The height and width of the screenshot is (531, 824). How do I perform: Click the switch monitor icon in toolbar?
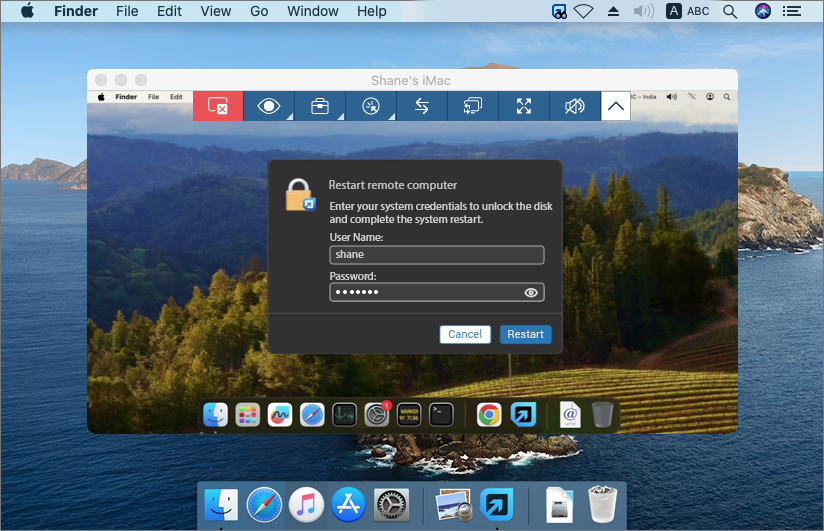coord(473,106)
